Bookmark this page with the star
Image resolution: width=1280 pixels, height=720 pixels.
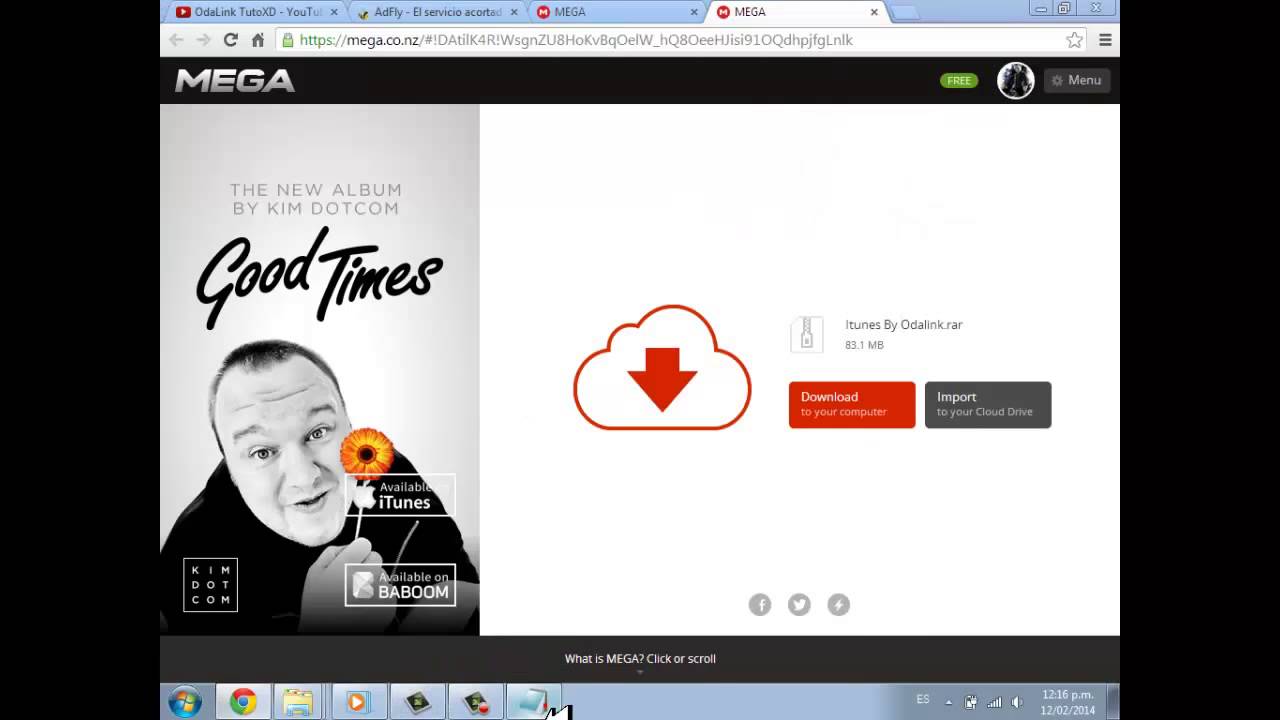point(1074,40)
